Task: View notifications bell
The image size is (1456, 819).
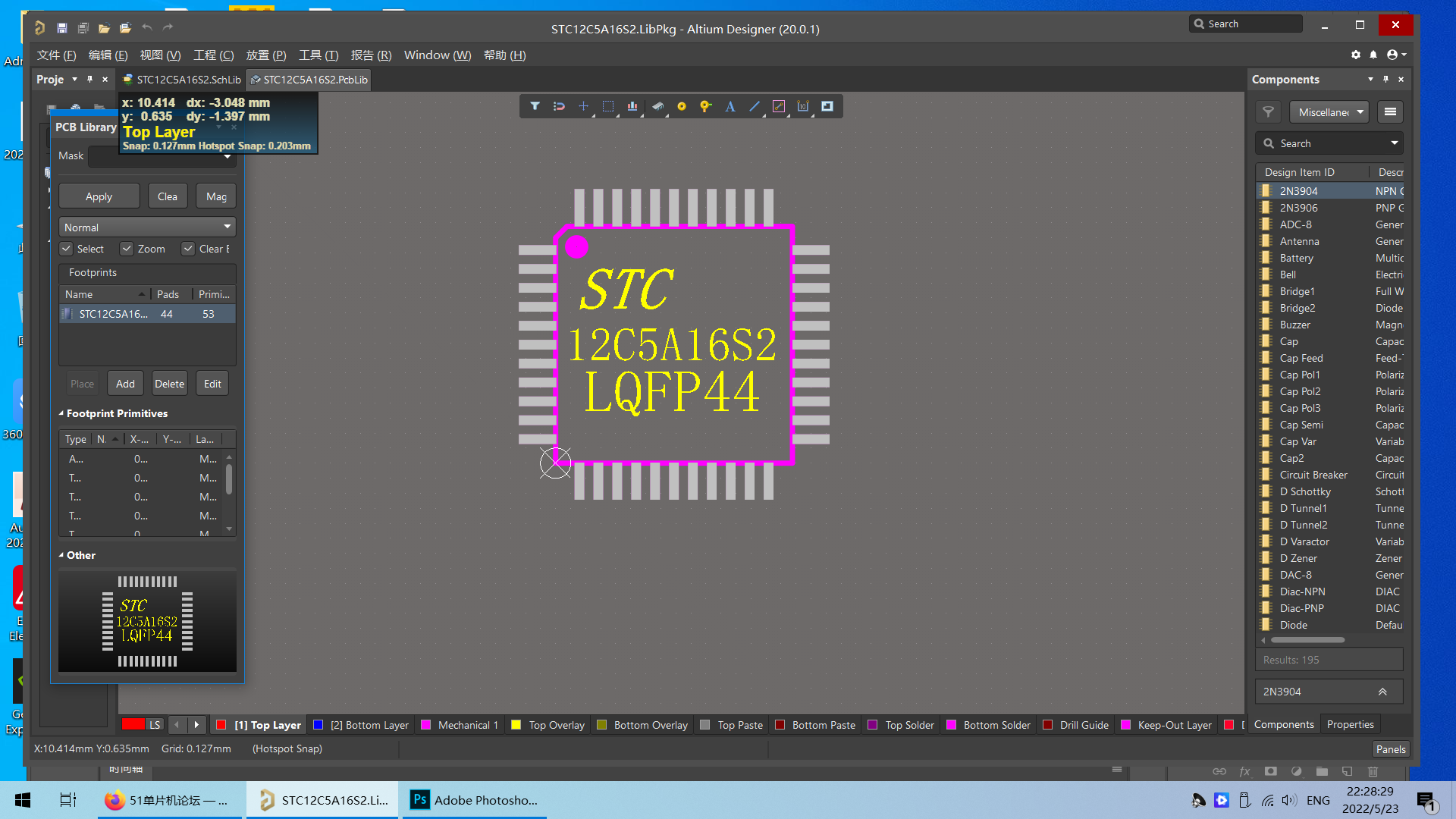Action: coord(1373,55)
